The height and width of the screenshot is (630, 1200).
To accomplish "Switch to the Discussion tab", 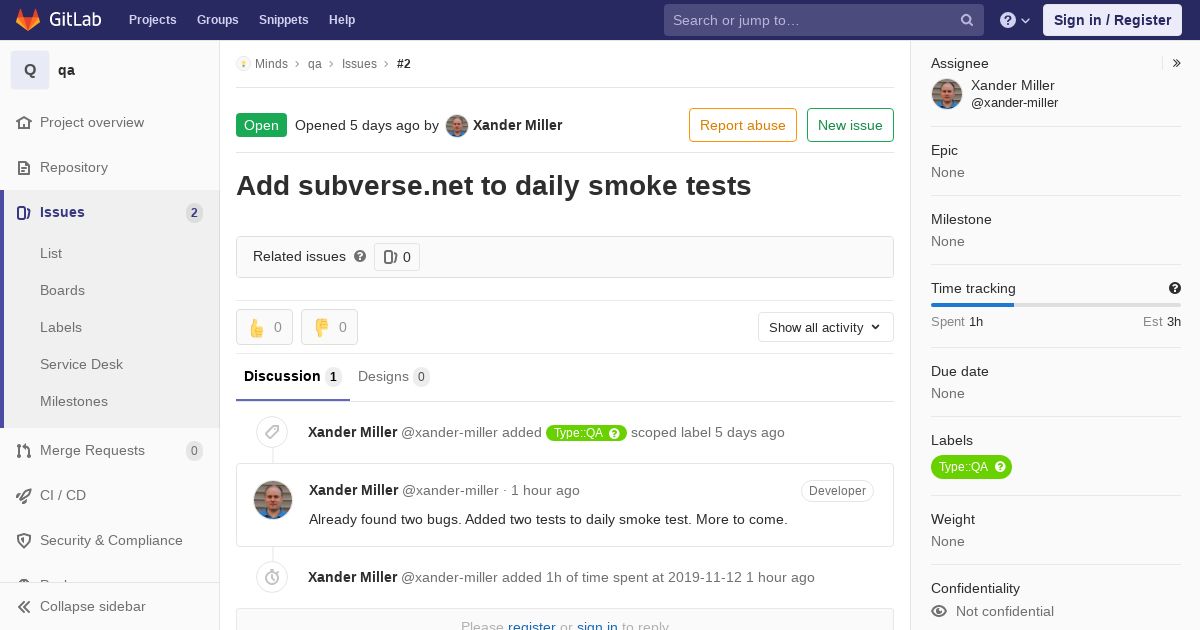I will tap(293, 377).
